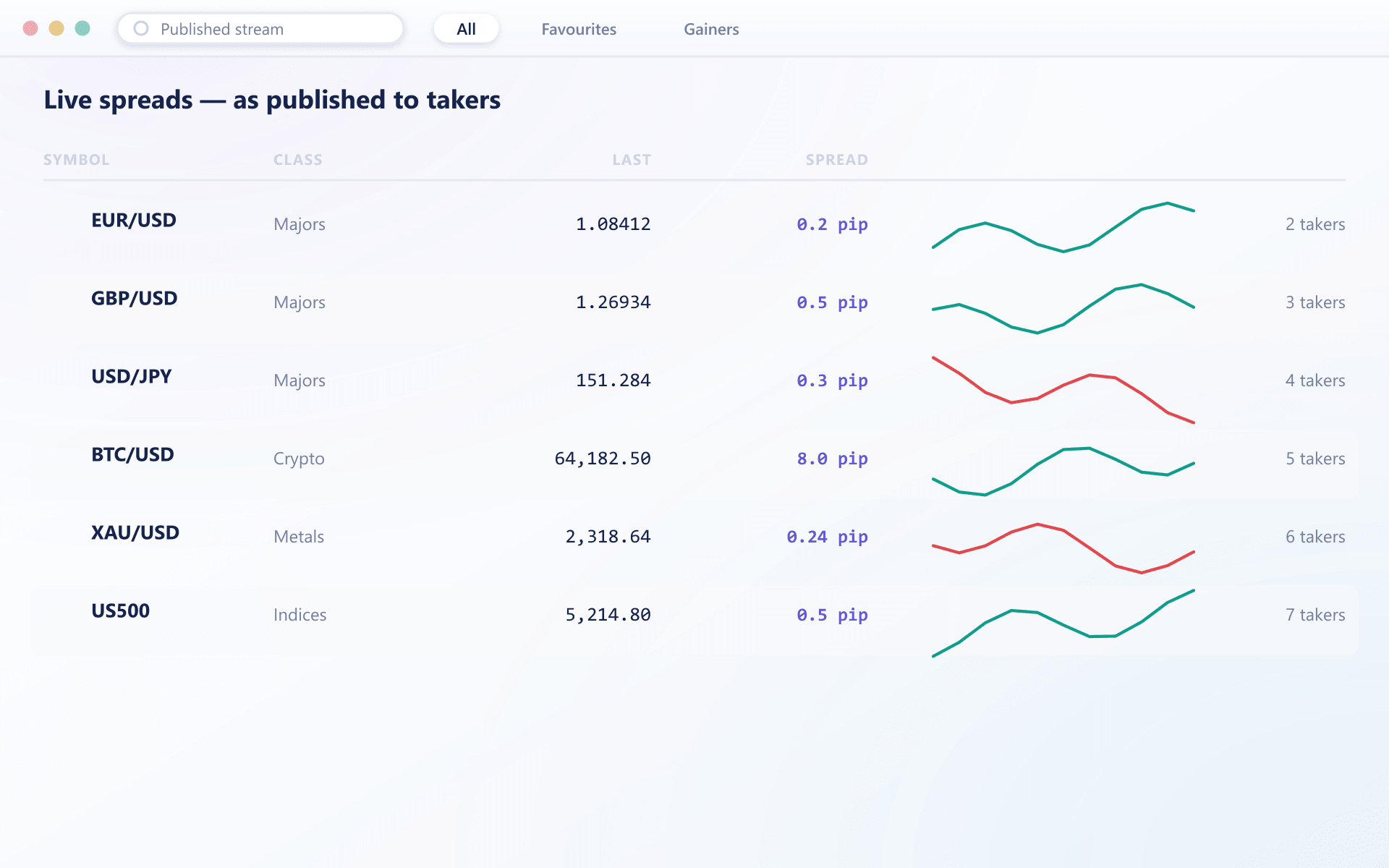
Task: Select the BTC/USD symbol
Action: [132, 454]
